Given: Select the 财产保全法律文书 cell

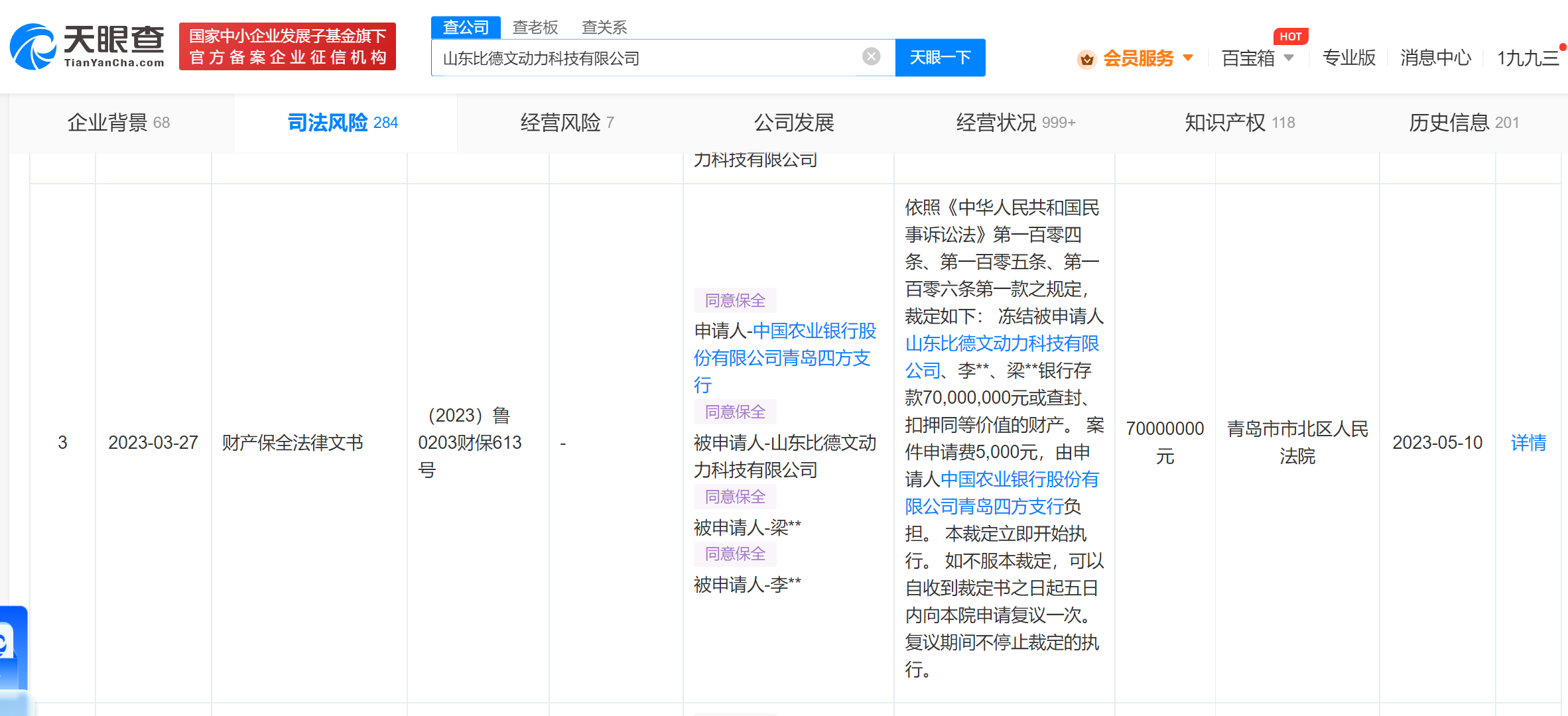Looking at the screenshot, I should coord(293,442).
